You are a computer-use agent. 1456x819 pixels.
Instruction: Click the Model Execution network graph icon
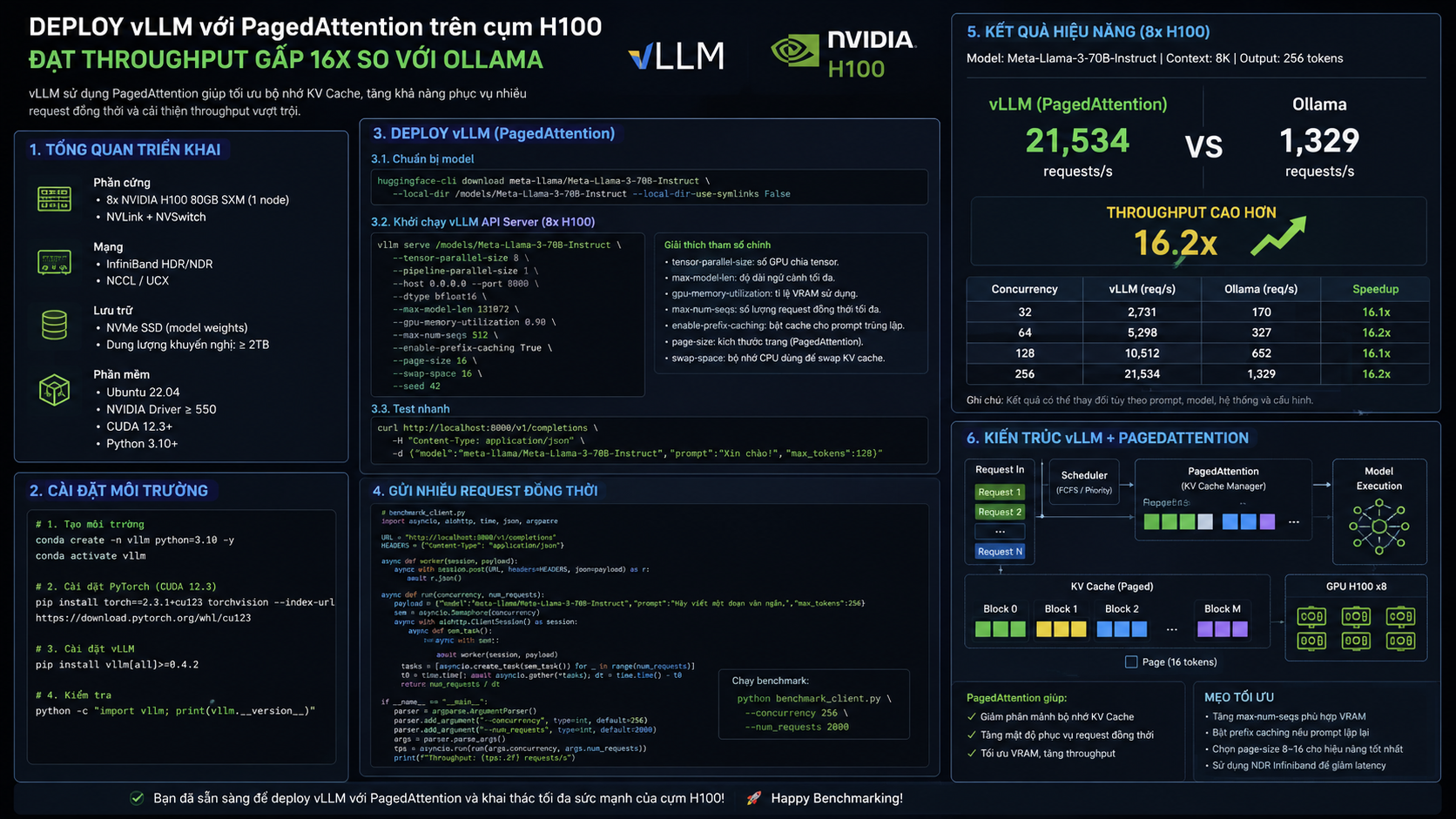coord(1378,527)
